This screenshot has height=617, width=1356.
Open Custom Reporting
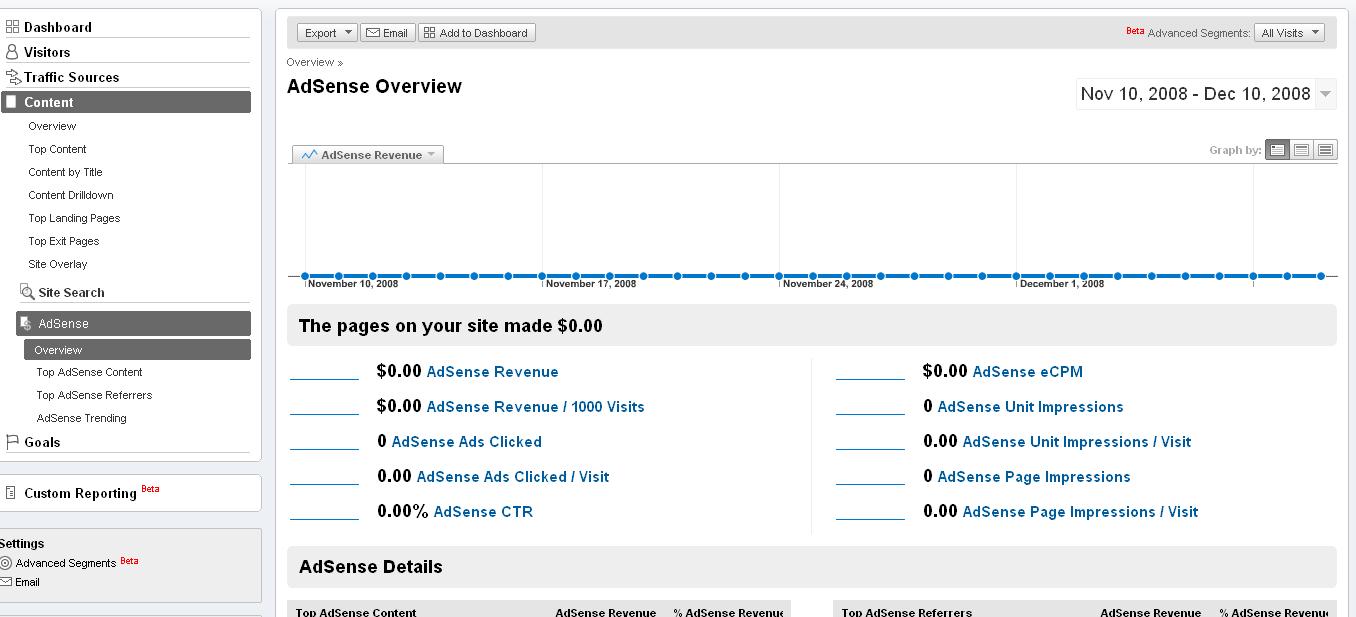(x=80, y=493)
